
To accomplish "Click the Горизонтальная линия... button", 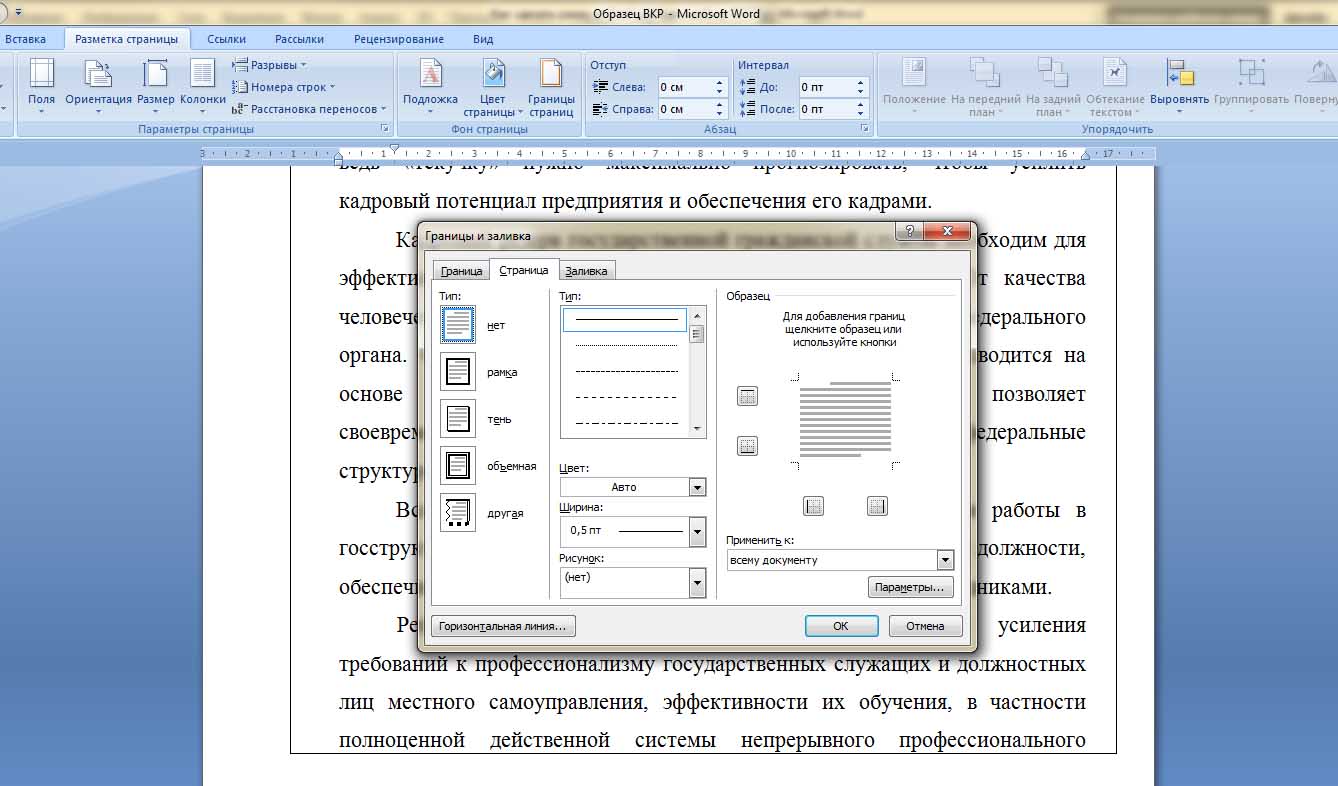I will tap(503, 626).
